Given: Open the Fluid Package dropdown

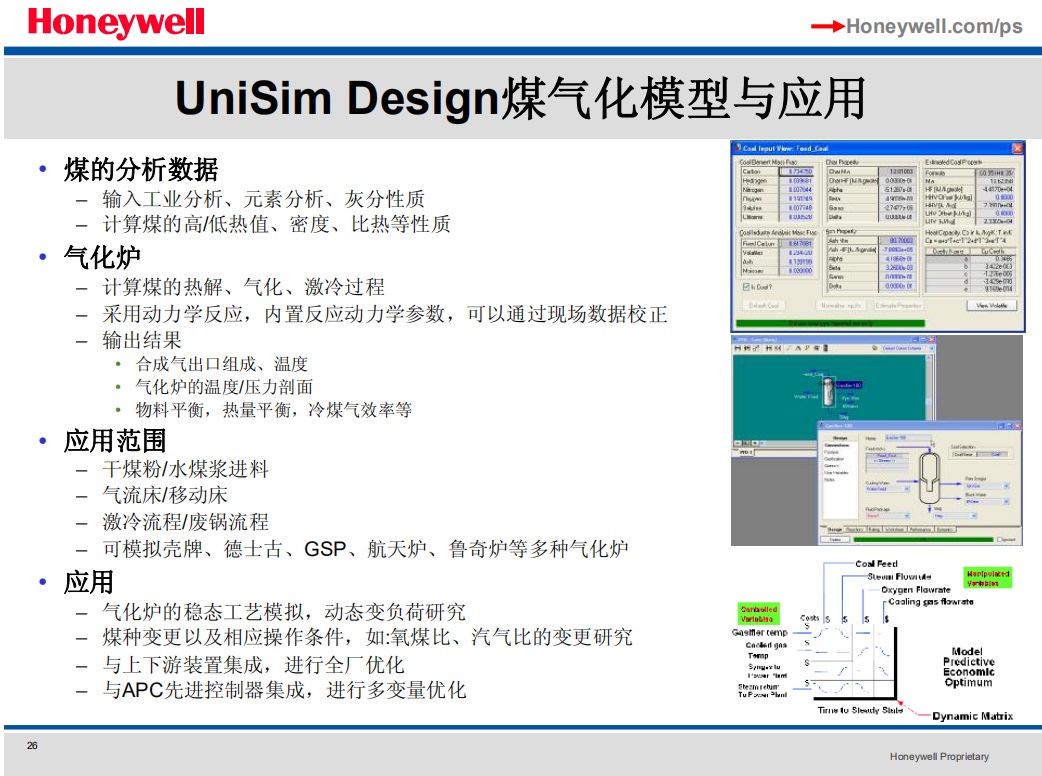Looking at the screenshot, I should 906,516.
